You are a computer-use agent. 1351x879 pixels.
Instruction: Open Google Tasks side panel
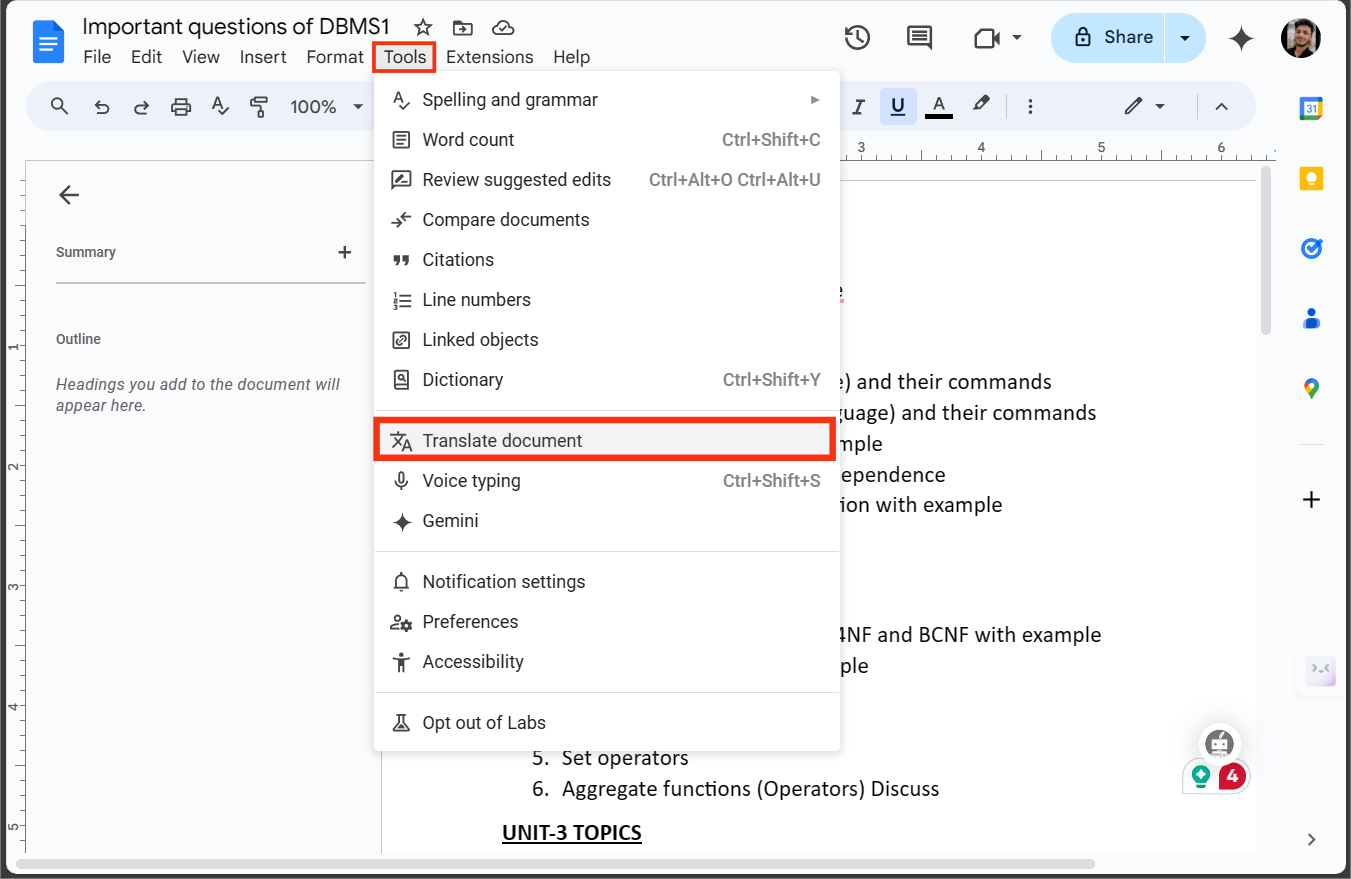coord(1312,248)
